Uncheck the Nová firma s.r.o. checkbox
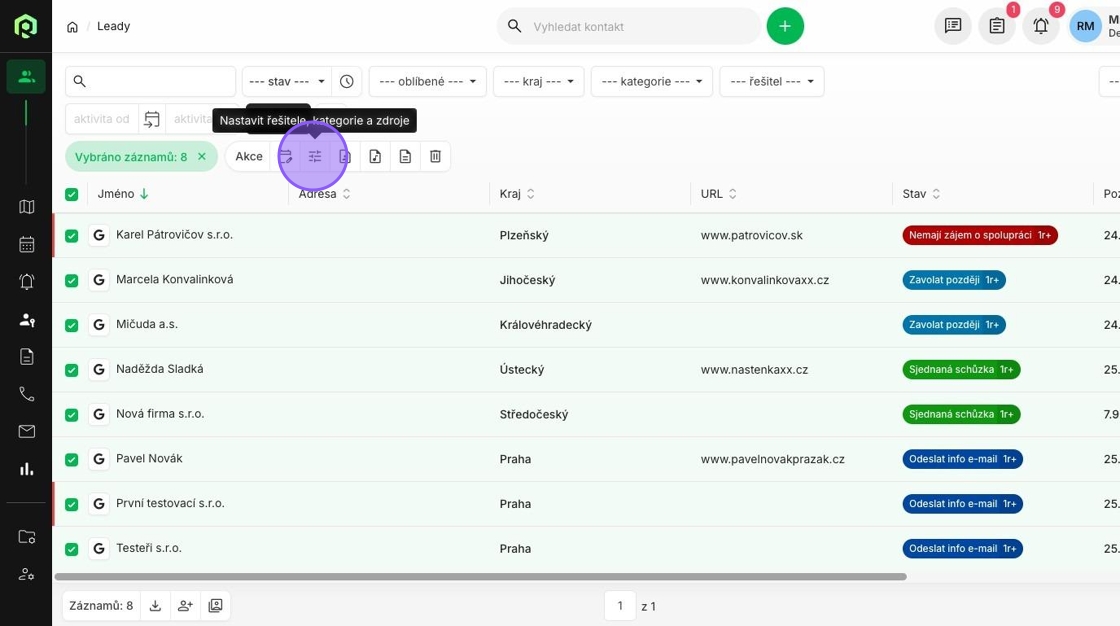1120x626 pixels. pyautogui.click(x=71, y=415)
